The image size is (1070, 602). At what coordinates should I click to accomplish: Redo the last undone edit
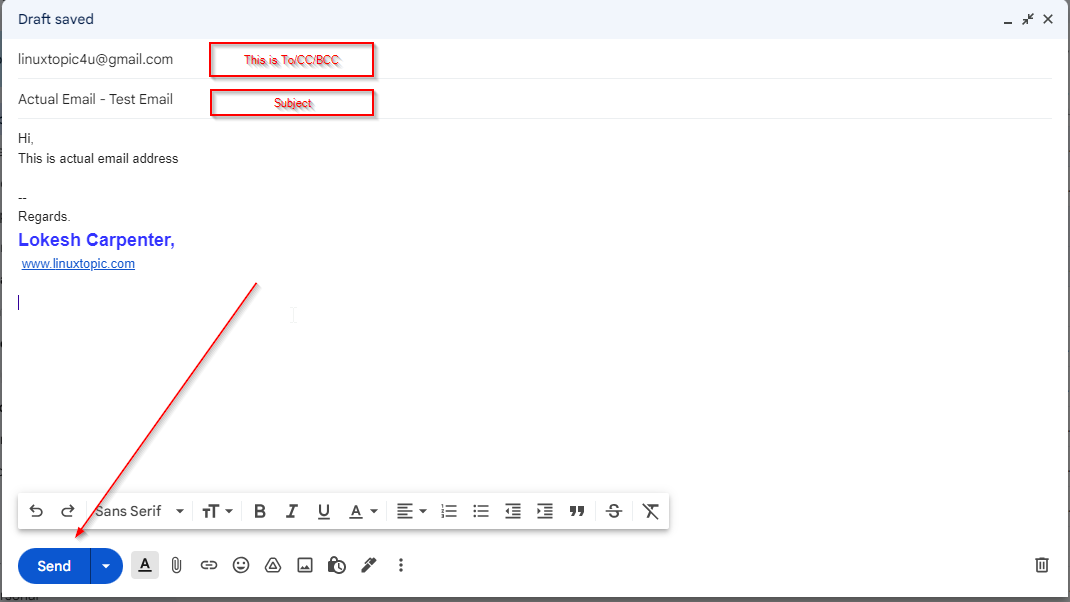(68, 511)
